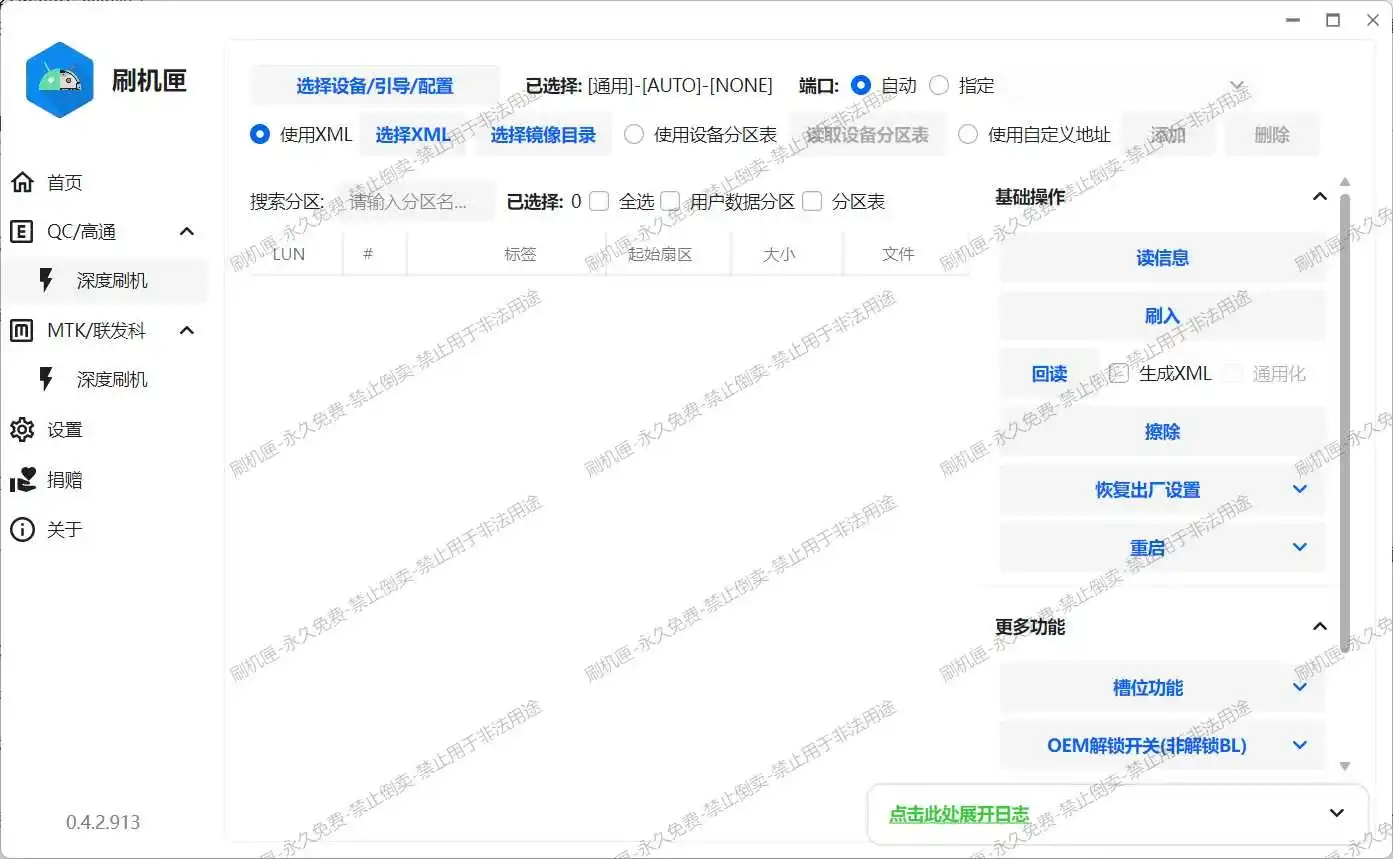Click the 选择设备/引导/配置 button
Image resolution: width=1393 pixels, height=859 pixels.
[374, 86]
